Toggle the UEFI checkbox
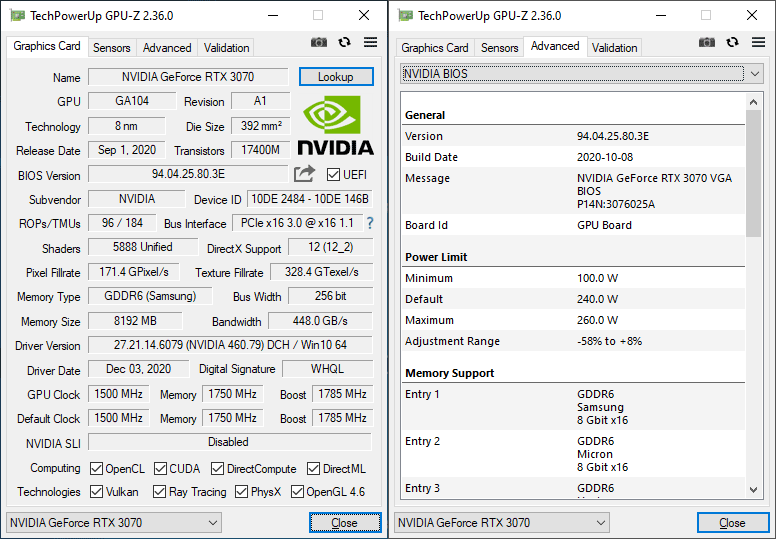Screen dimensions: 776x539 pyautogui.click(x=333, y=175)
